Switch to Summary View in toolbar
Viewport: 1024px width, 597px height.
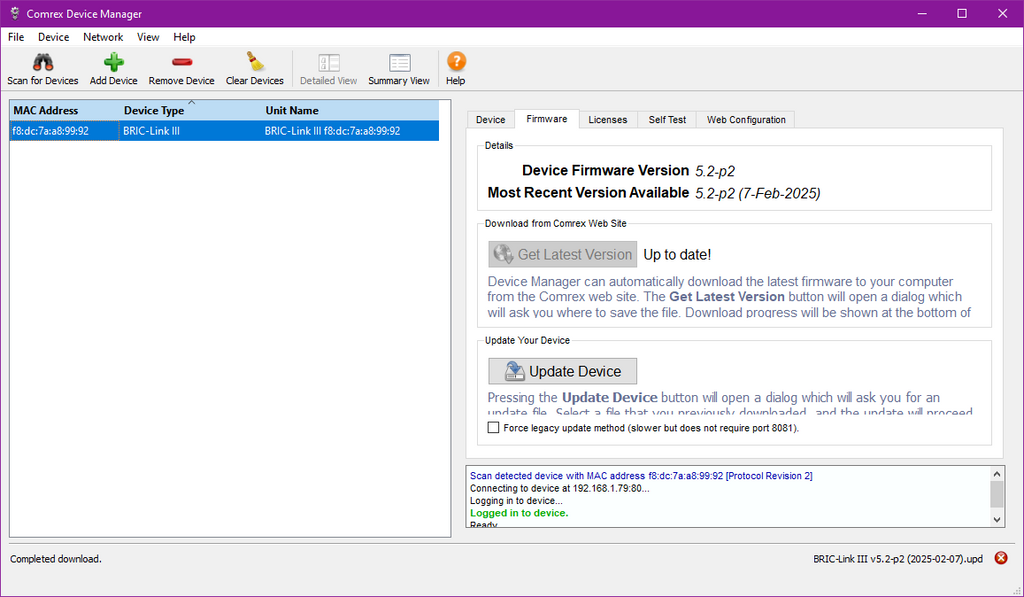(x=399, y=63)
